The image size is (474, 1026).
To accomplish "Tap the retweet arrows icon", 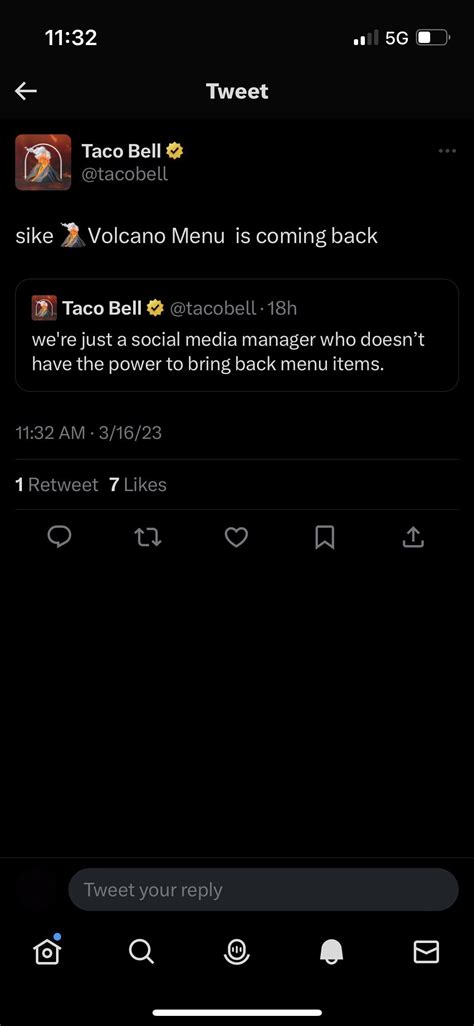I will tap(148, 538).
